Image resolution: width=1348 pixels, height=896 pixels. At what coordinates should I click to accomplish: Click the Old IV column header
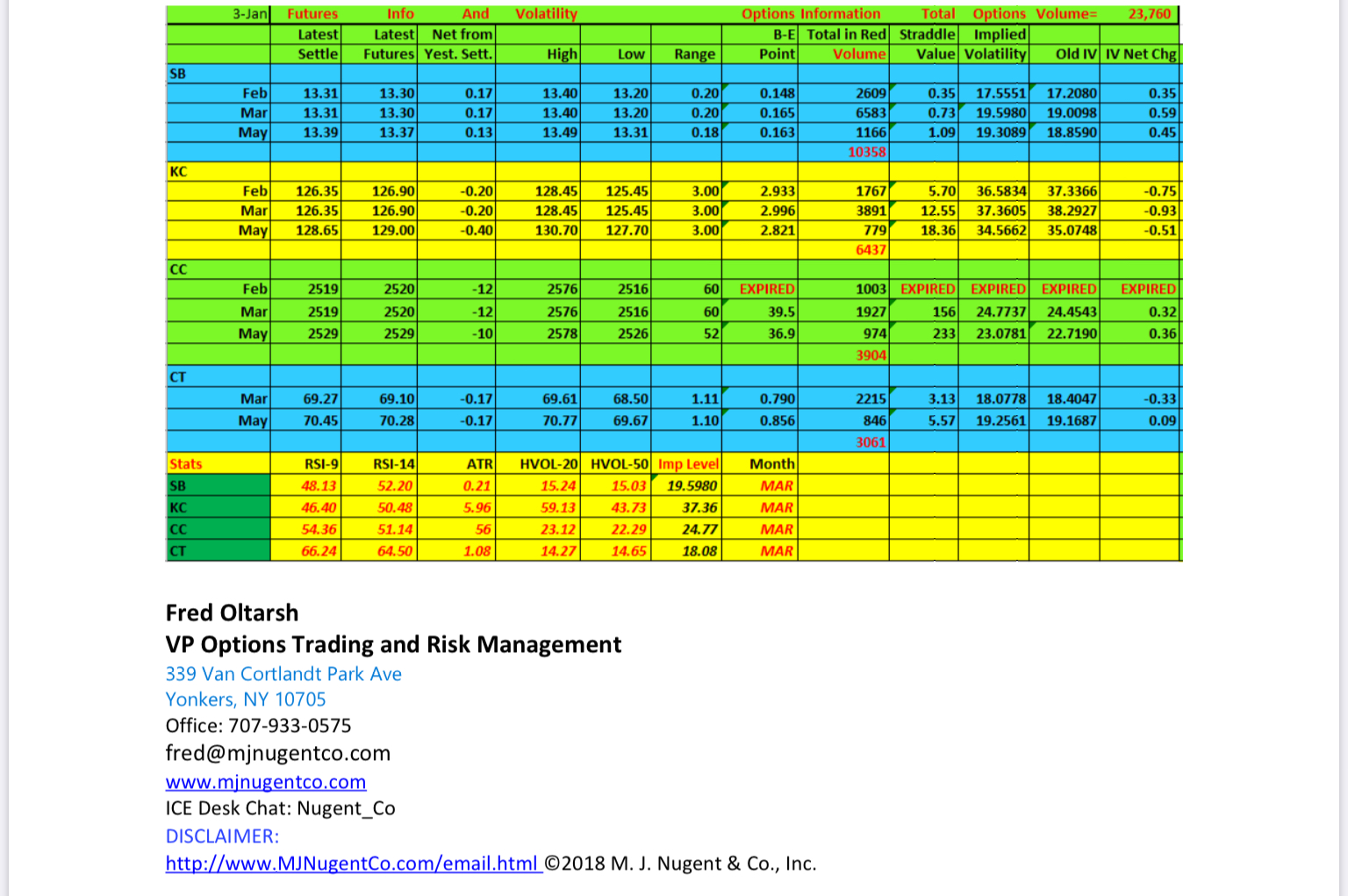pos(1076,54)
